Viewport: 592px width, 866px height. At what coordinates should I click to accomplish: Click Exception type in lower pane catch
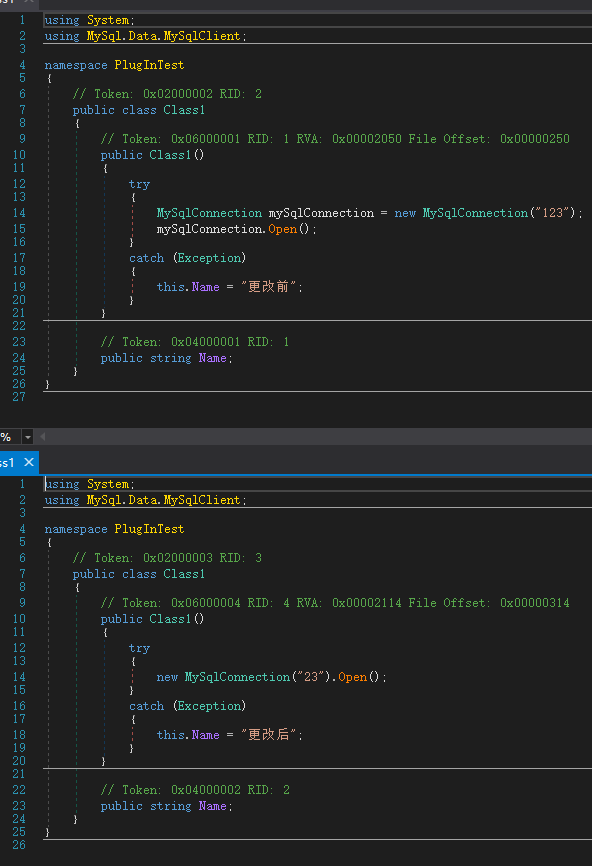pyautogui.click(x=209, y=706)
